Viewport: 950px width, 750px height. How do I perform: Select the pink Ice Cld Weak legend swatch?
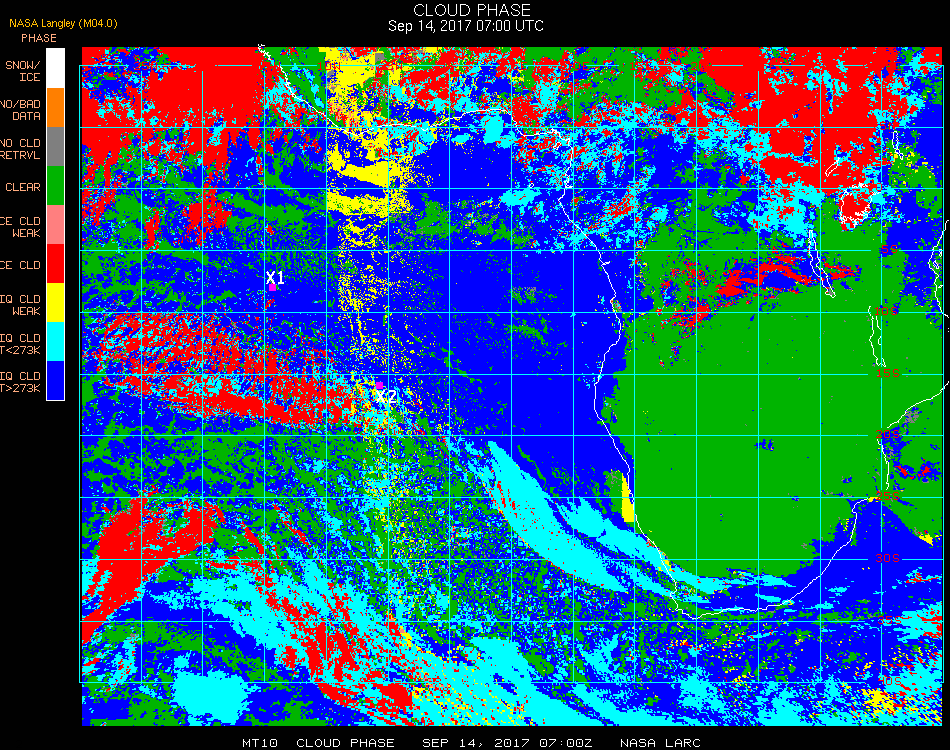pyautogui.click(x=55, y=225)
